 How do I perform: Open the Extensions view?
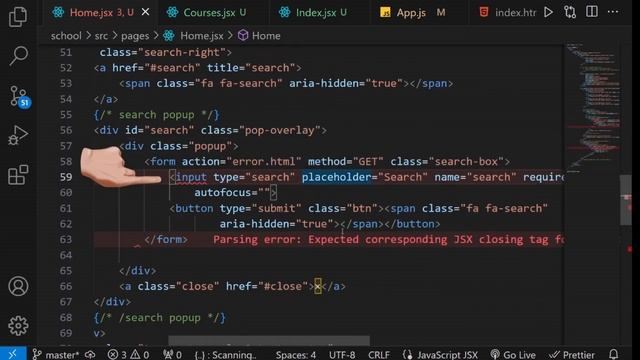pyautogui.click(x=18, y=174)
